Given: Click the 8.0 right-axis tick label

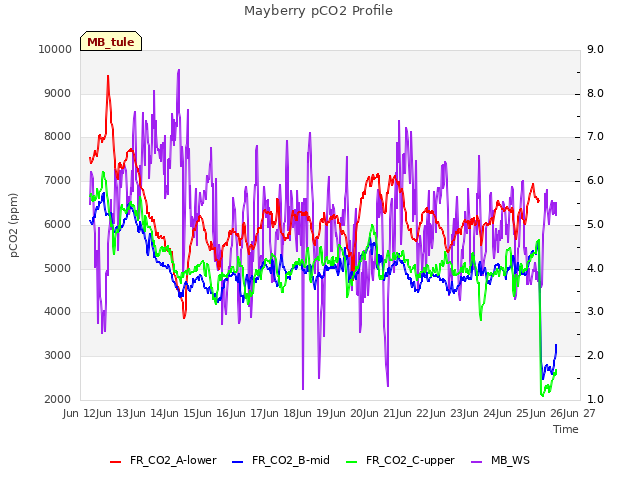Looking at the screenshot, I should tap(596, 93).
